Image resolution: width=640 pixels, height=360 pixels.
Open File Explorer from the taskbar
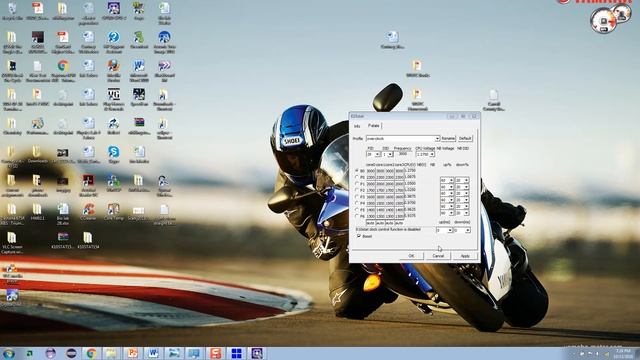pos(111,353)
